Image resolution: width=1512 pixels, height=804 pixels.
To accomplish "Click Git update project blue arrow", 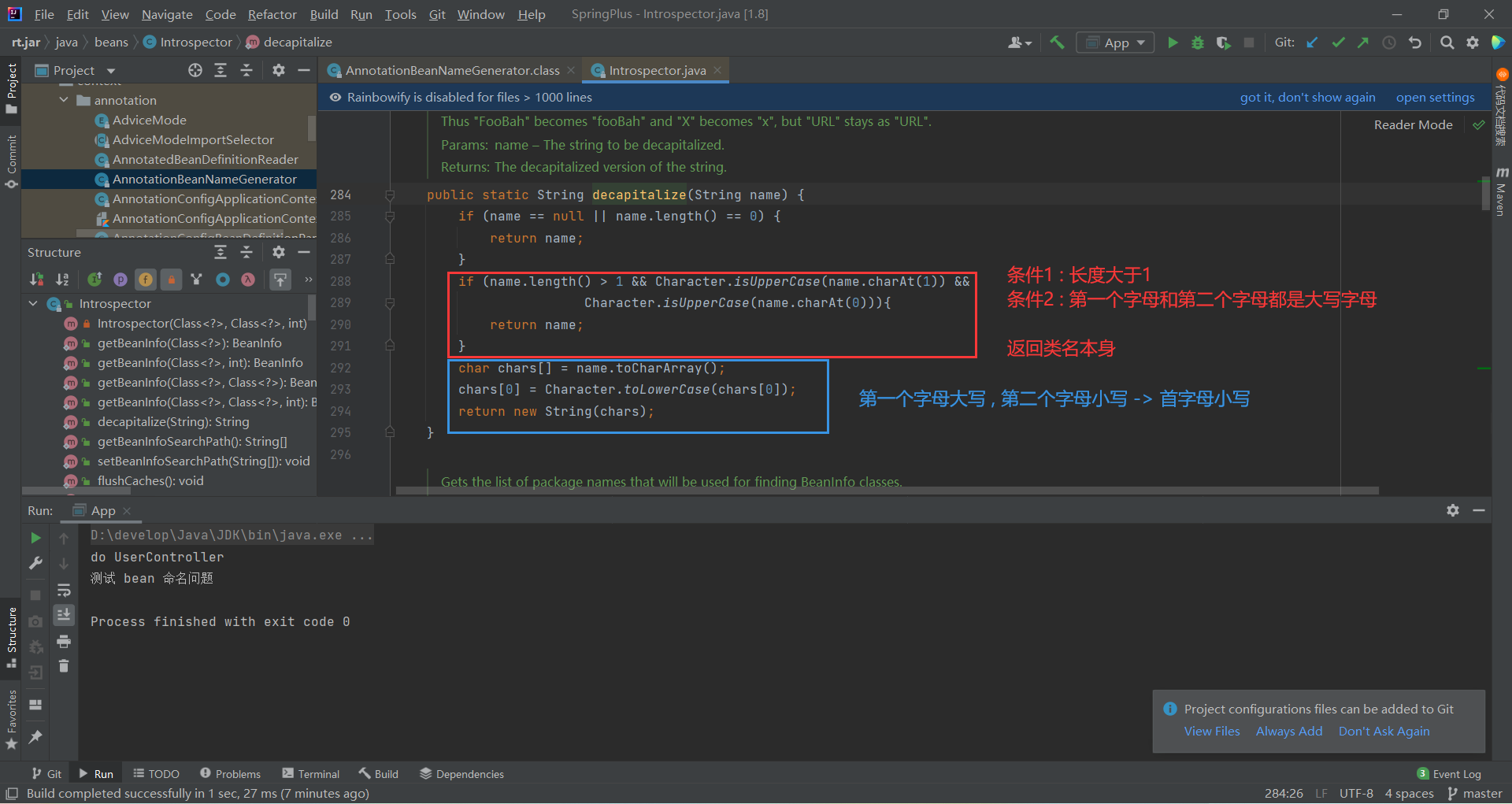I will click(x=1312, y=43).
